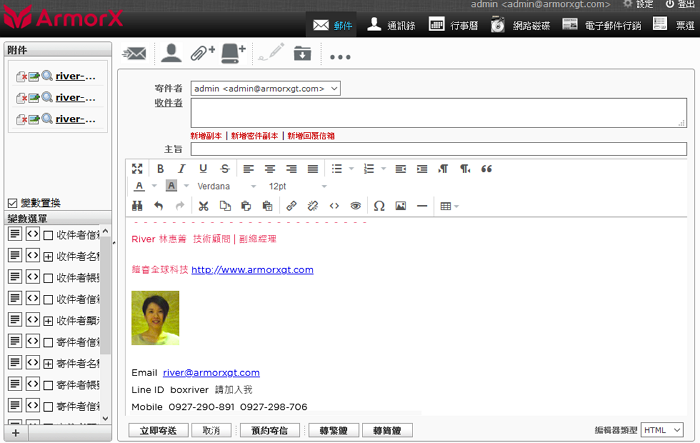Click the Bold formatting icon
Screen dimensions: 700x443
pyautogui.click(x=159, y=168)
